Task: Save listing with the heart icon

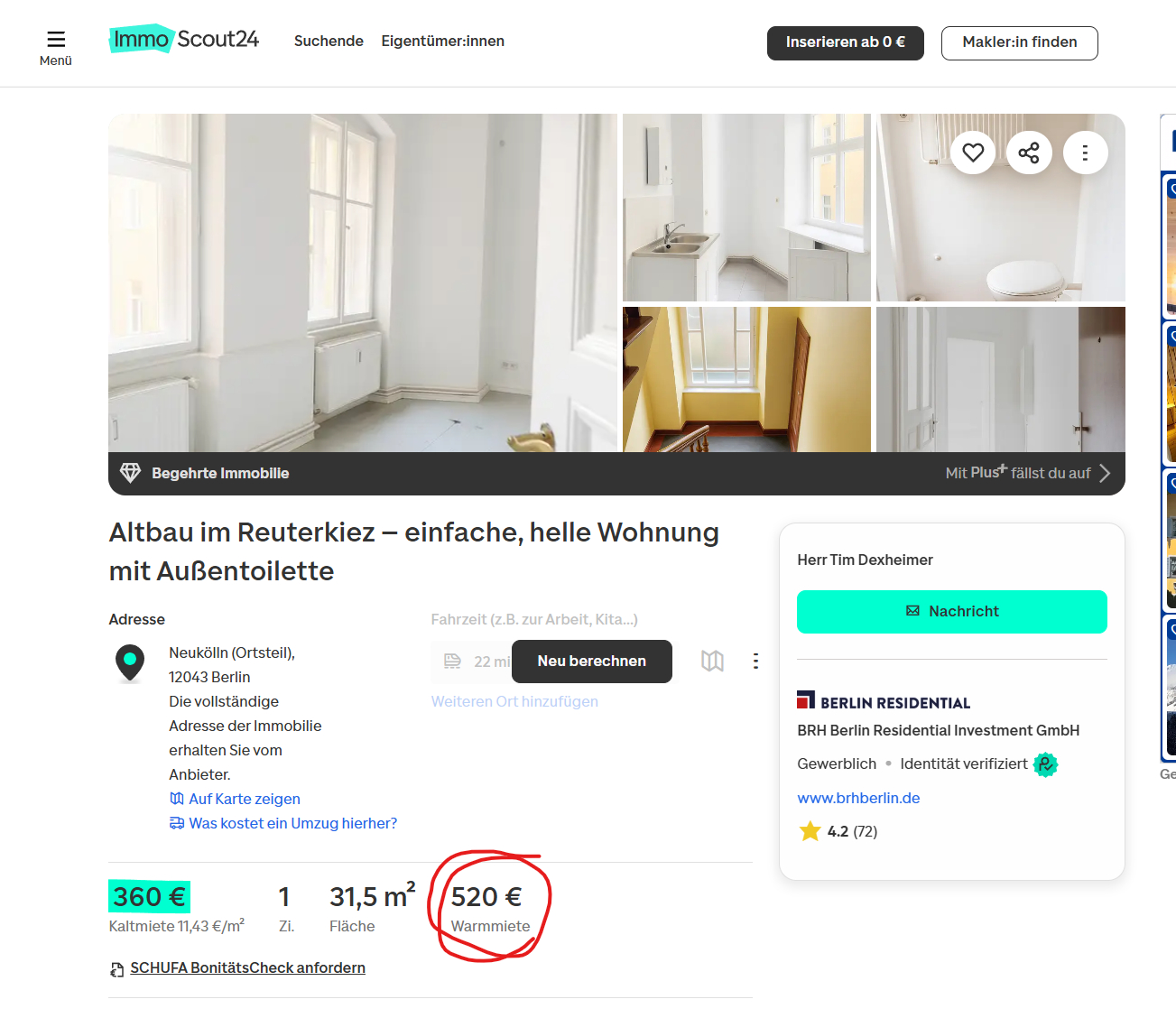Action: click(x=972, y=153)
